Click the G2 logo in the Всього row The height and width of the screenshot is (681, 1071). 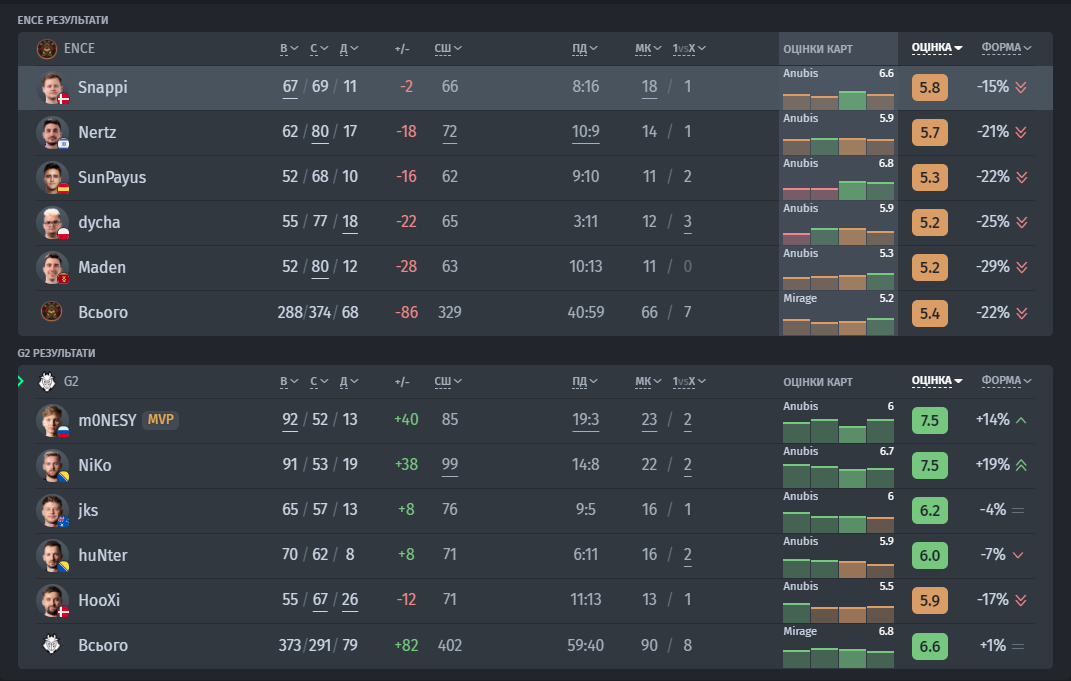tap(51, 645)
